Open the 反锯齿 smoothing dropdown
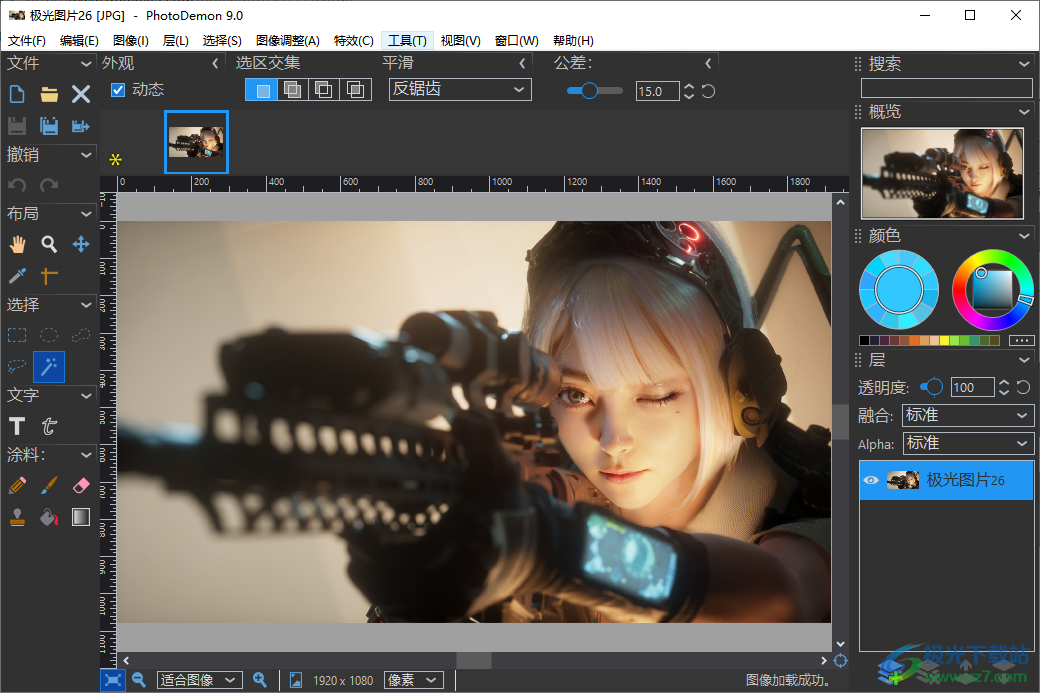The image size is (1040, 693). [x=460, y=90]
